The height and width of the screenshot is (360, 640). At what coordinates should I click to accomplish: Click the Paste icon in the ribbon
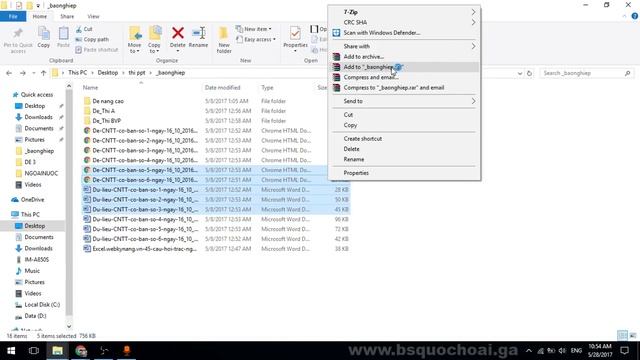coord(63,38)
